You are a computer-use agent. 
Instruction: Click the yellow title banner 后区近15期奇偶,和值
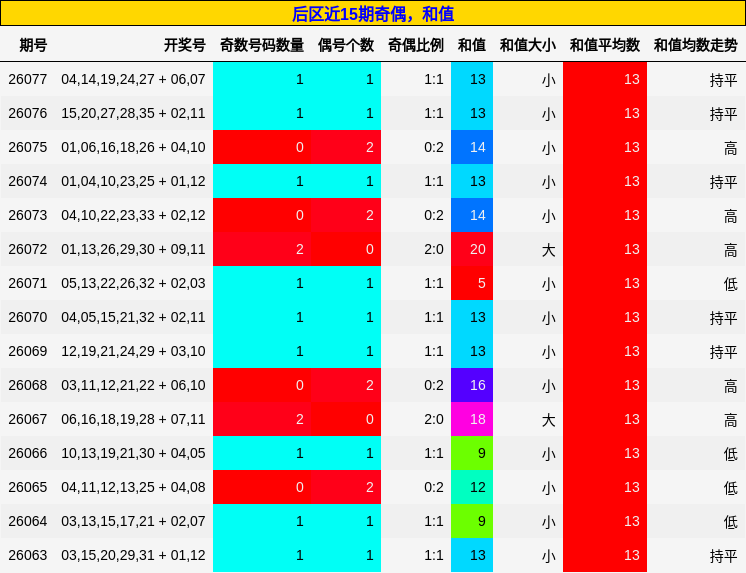[x=373, y=13]
